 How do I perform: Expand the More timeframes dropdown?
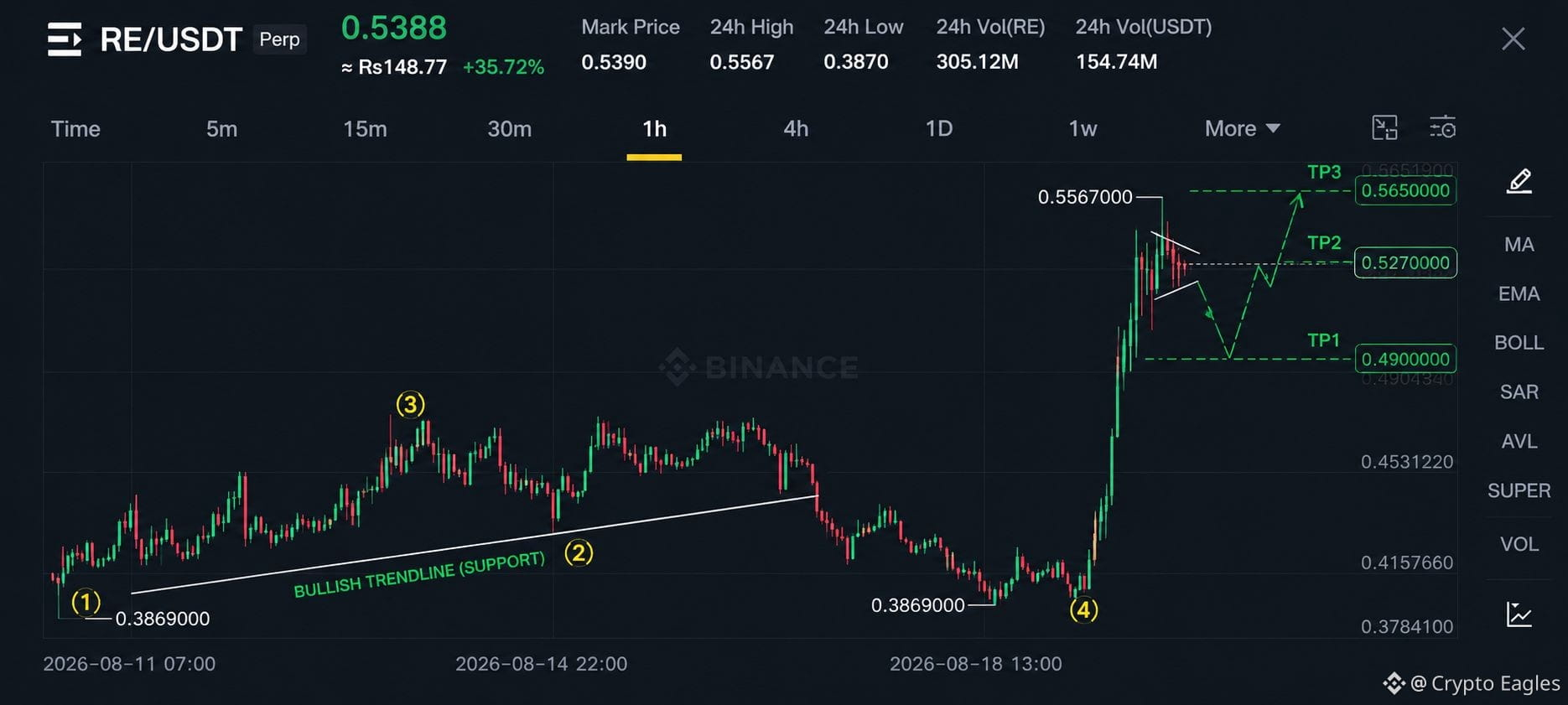tap(1243, 128)
